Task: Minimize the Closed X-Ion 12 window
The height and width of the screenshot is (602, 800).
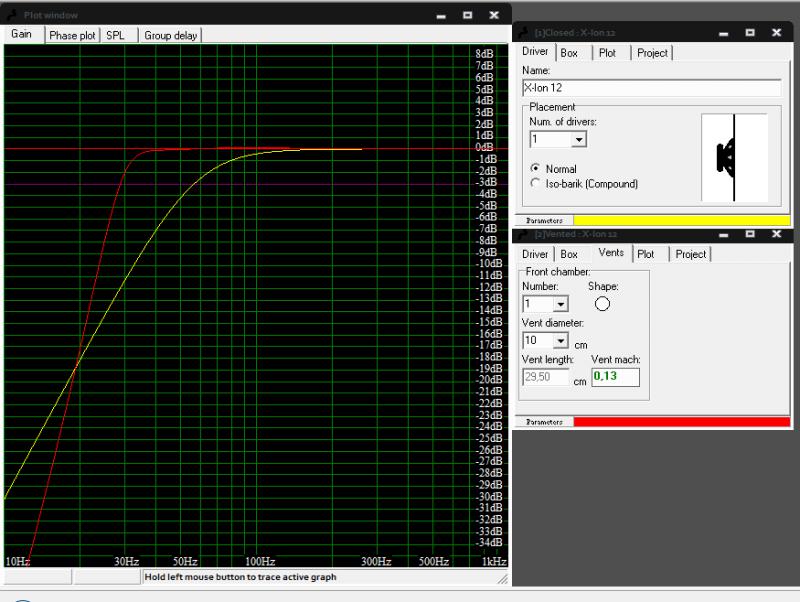Action: [723, 33]
